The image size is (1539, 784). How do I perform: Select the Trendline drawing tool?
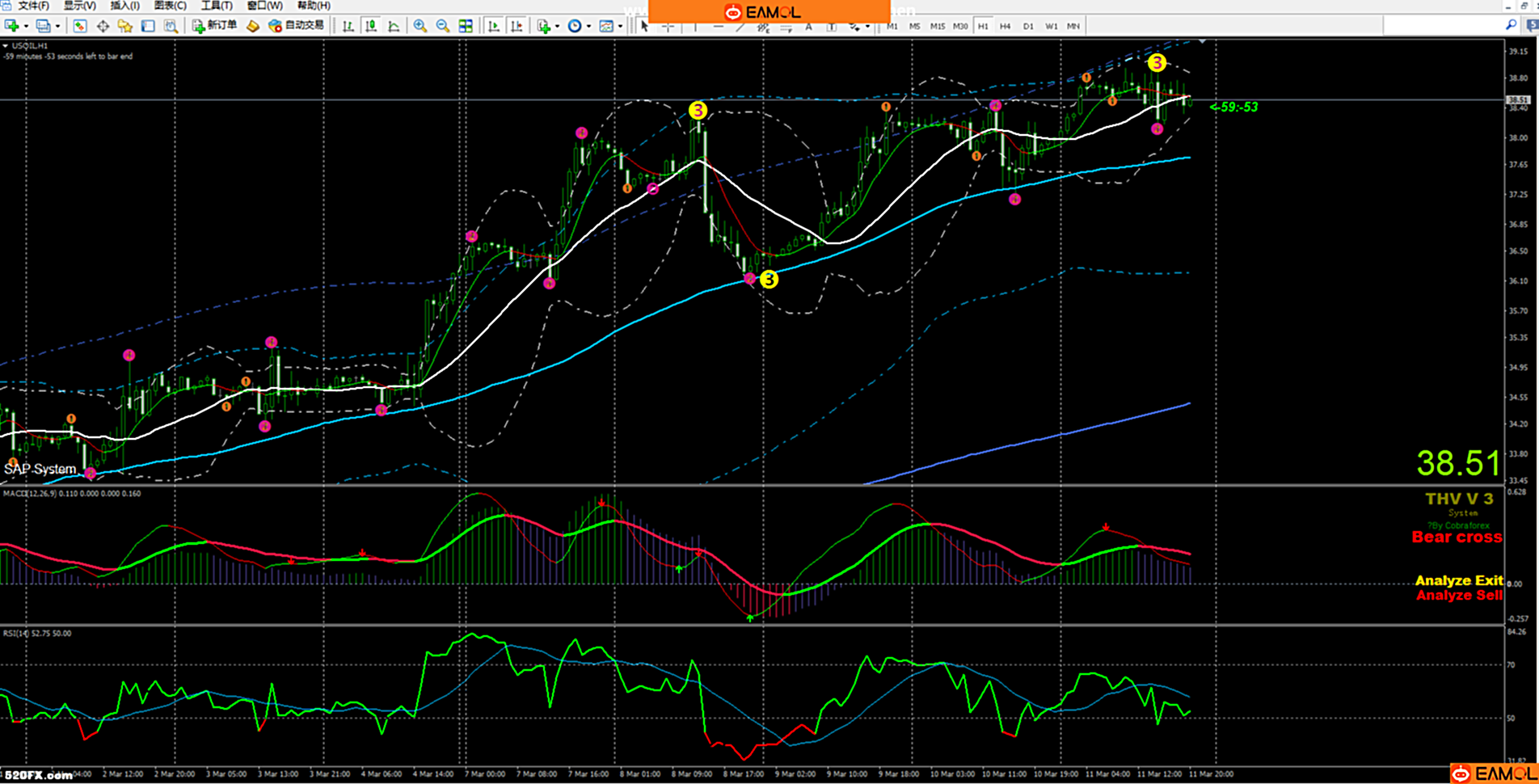[x=740, y=26]
